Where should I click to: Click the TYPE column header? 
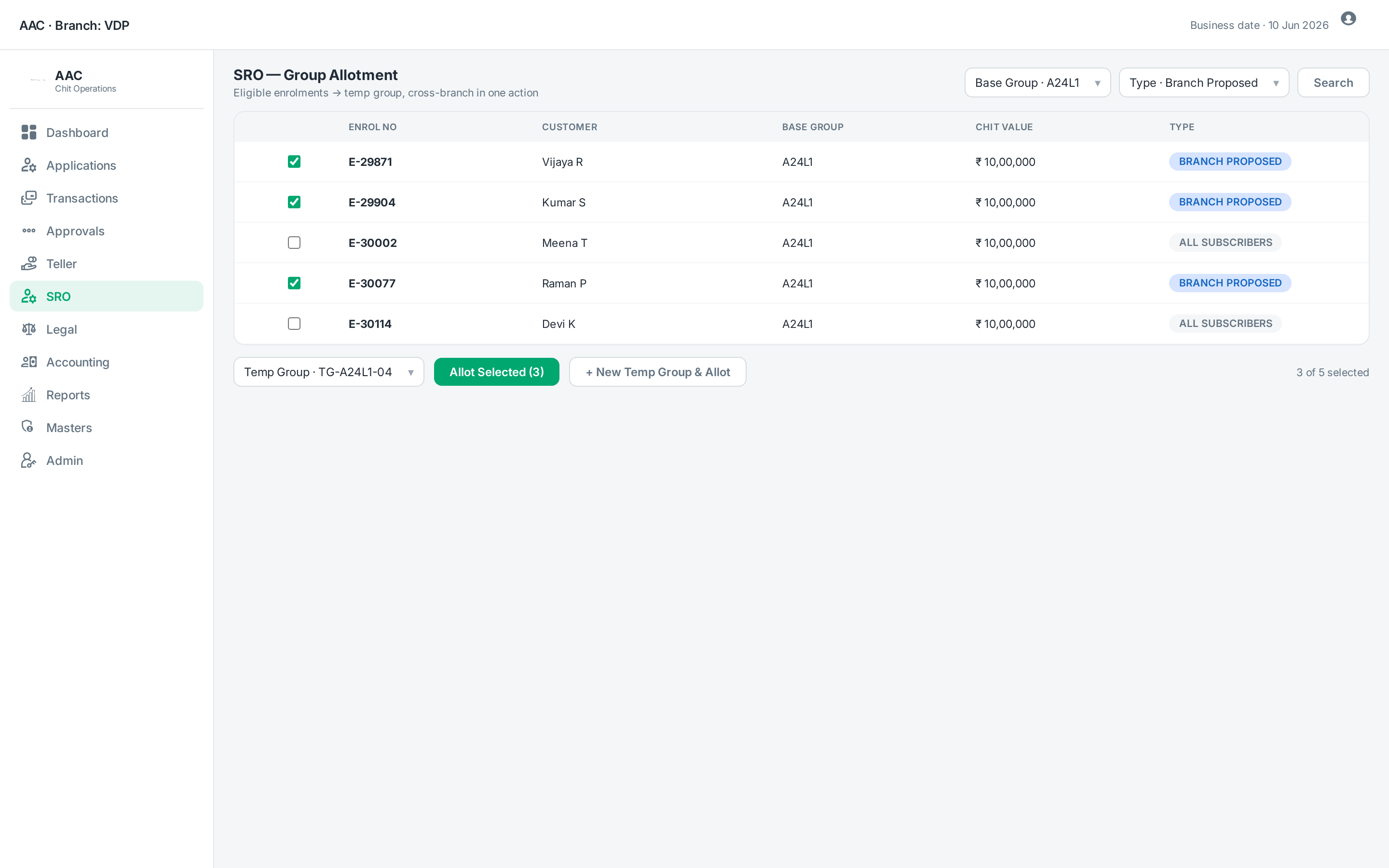[x=1182, y=127]
